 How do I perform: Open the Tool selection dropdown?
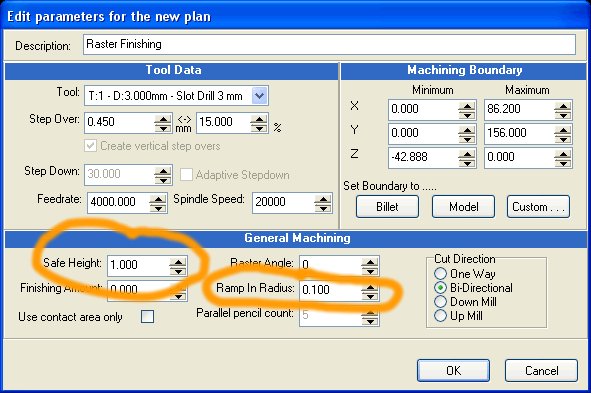(x=259, y=95)
